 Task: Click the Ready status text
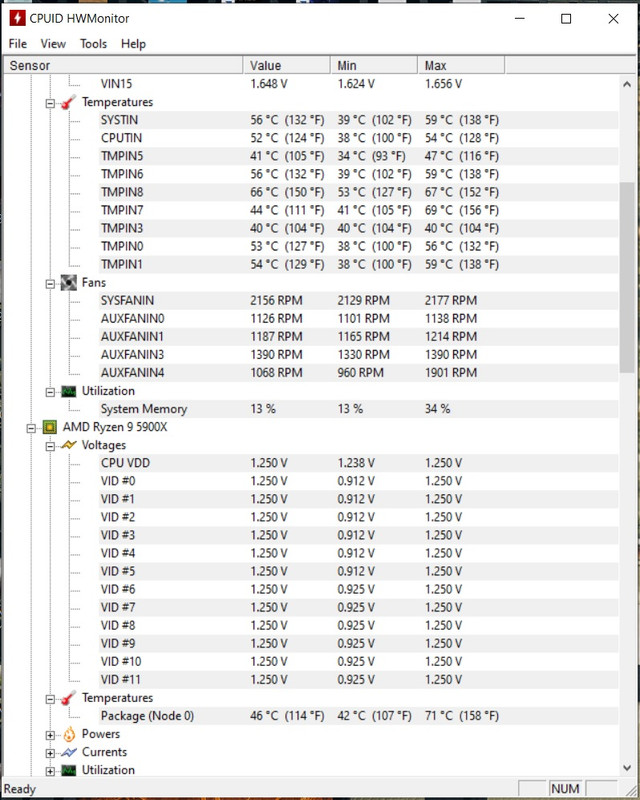click(x=20, y=789)
